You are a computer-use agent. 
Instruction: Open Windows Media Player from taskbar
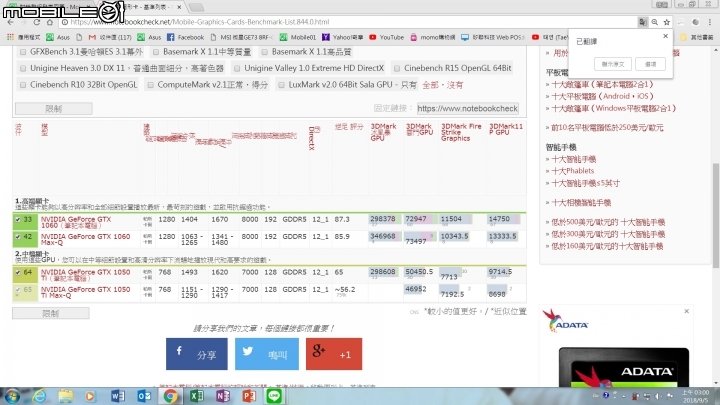[90, 396]
